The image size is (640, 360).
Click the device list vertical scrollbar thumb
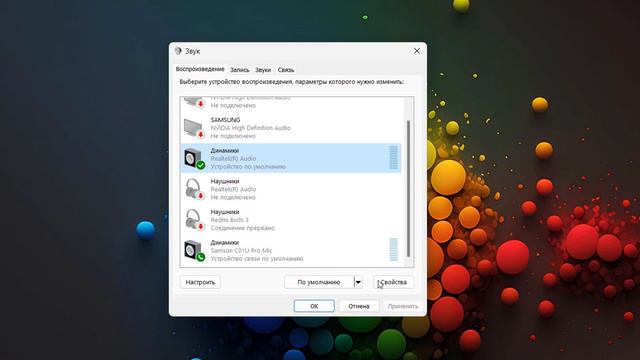[x=408, y=189]
